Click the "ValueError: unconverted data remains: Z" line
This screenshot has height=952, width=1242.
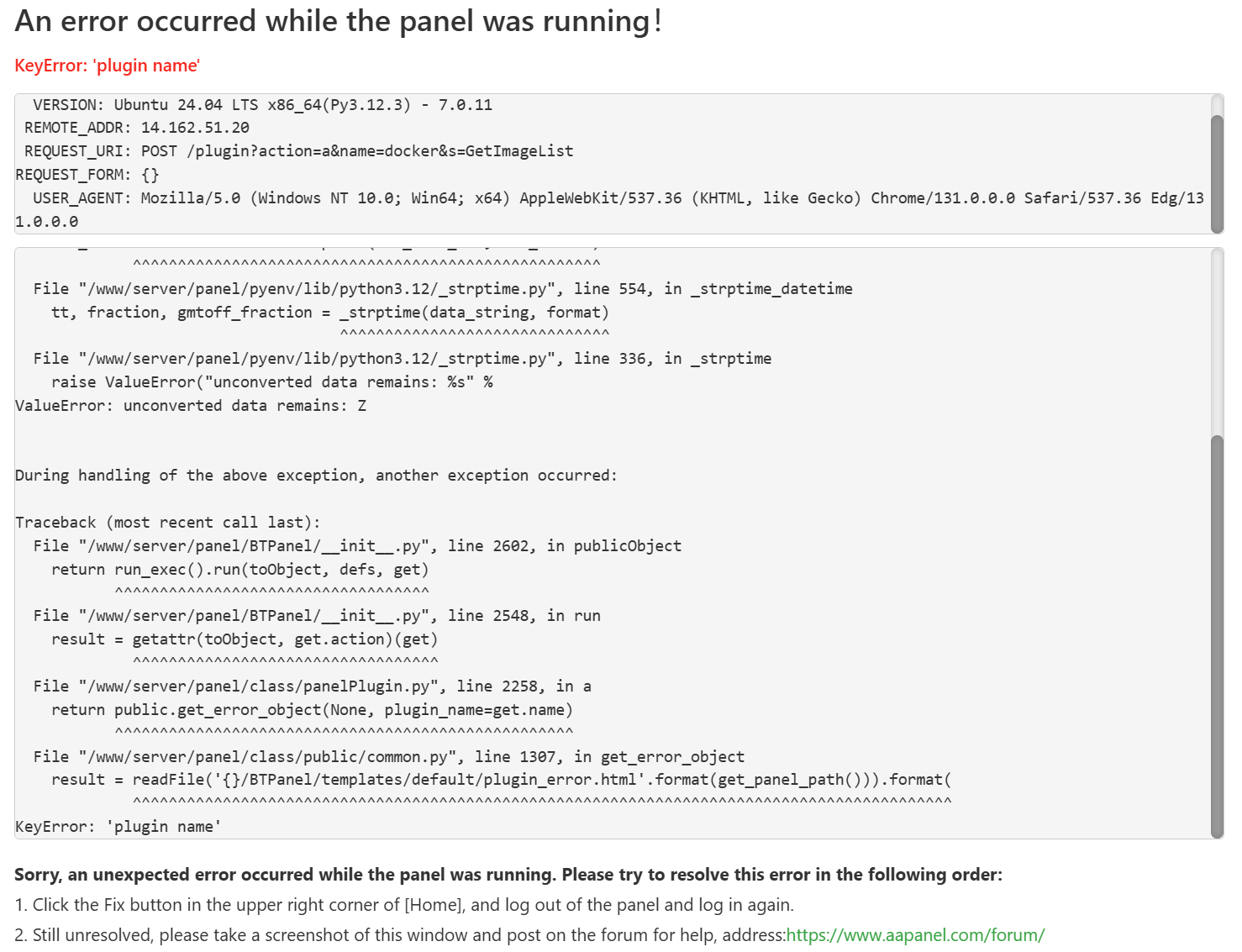click(x=191, y=406)
